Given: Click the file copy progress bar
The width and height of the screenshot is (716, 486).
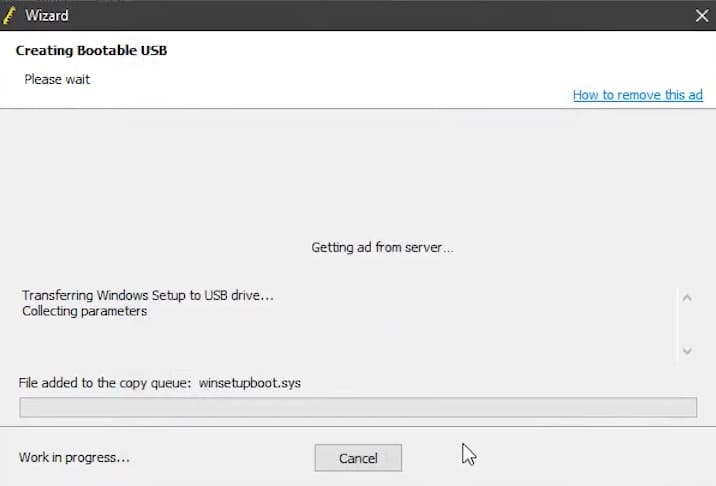Looking at the screenshot, I should click(358, 407).
